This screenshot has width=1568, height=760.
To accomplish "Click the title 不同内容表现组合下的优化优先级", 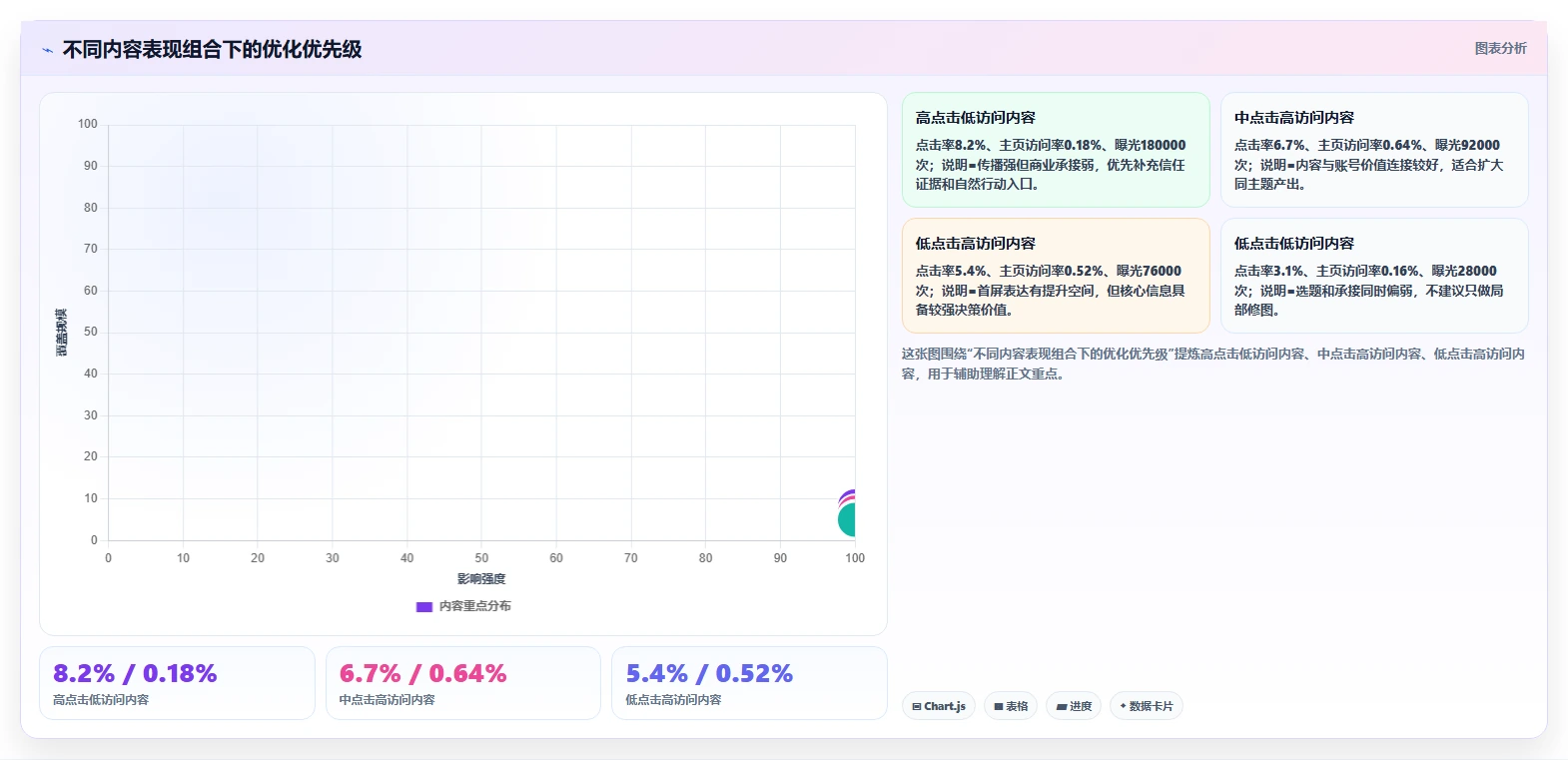I will [x=212, y=49].
